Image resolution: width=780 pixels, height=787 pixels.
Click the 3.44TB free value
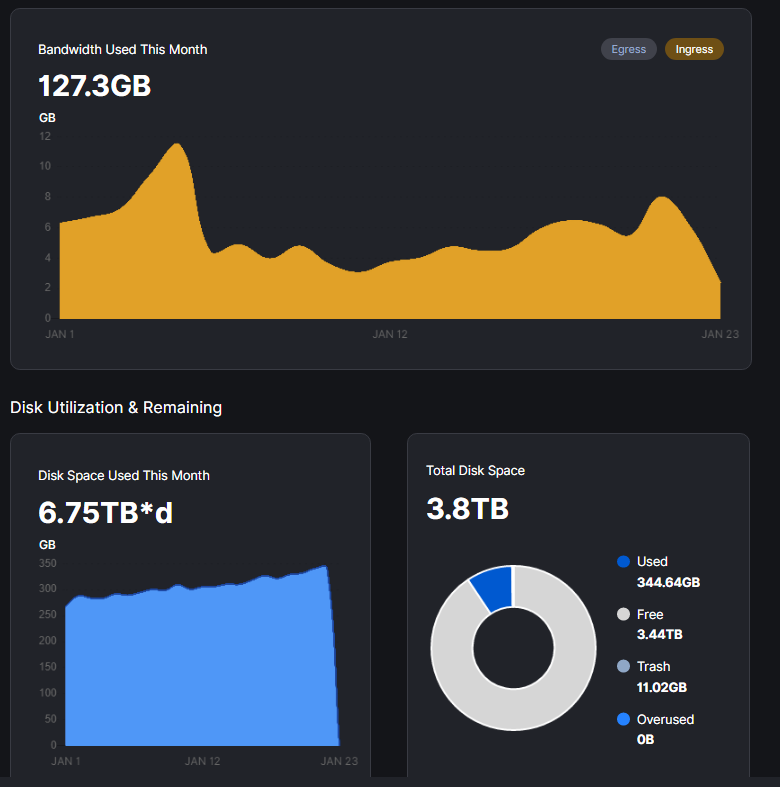(x=660, y=634)
